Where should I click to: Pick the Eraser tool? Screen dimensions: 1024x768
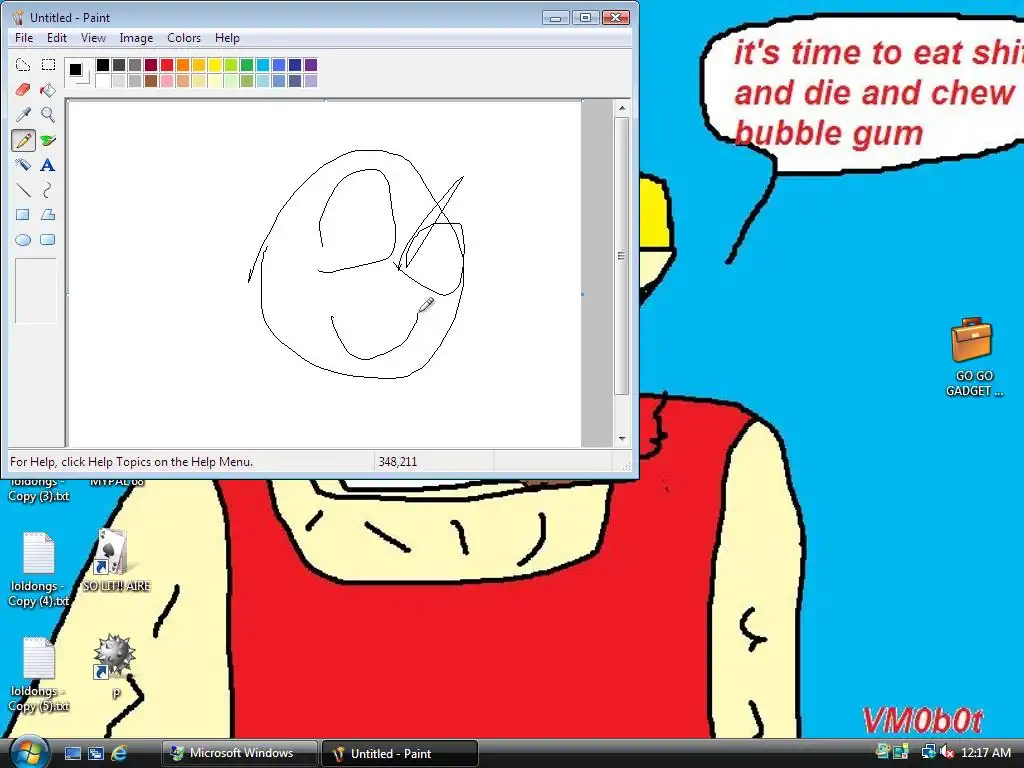coord(23,89)
